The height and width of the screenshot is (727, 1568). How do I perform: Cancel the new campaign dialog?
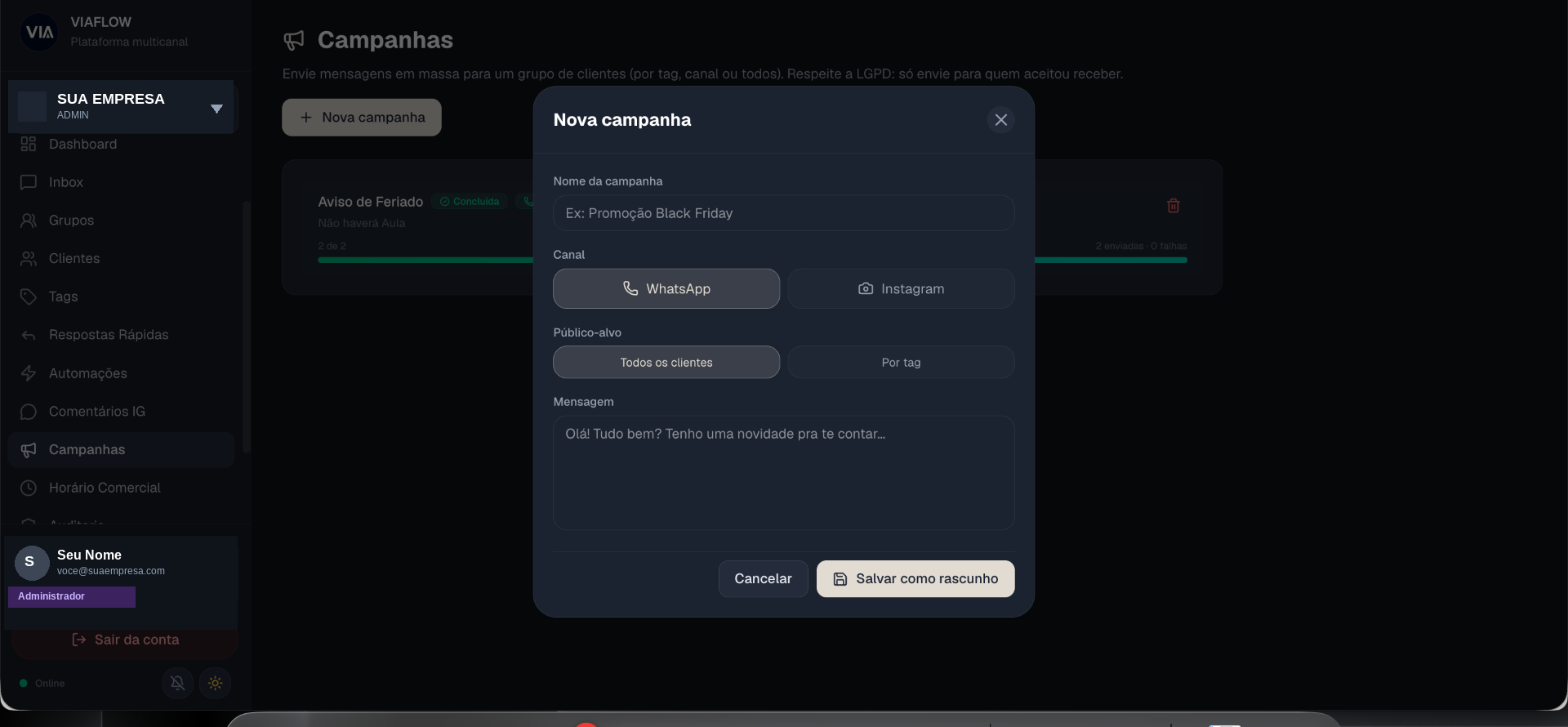[x=763, y=578]
